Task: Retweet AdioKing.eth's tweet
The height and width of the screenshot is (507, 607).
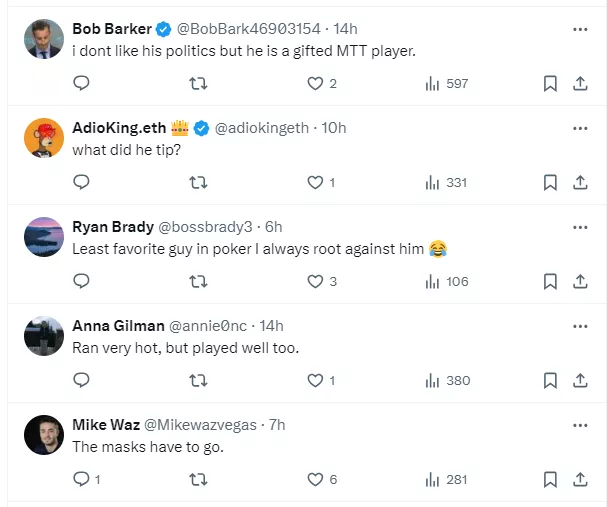Action: (198, 182)
